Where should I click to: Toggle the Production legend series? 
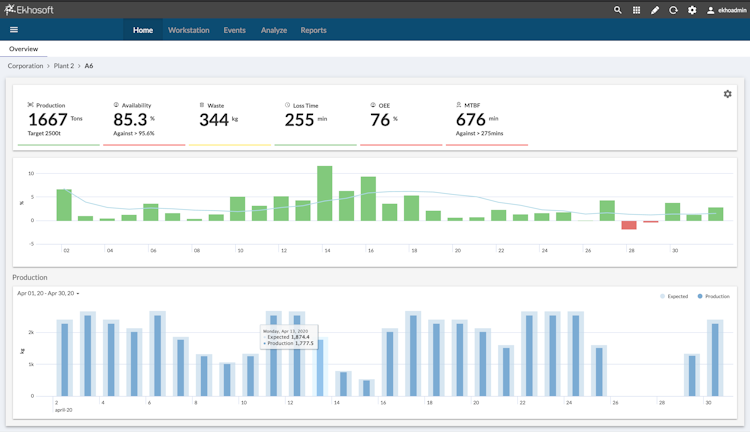(714, 296)
